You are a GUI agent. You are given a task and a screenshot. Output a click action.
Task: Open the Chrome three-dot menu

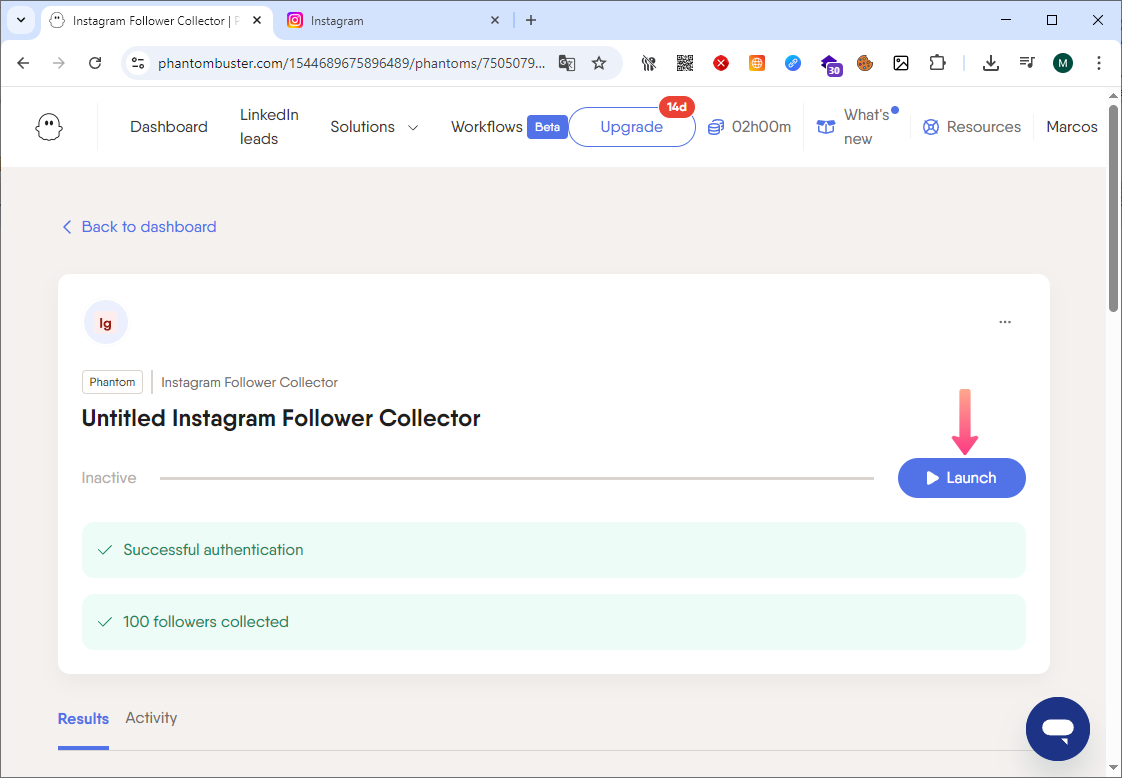pos(1098,63)
